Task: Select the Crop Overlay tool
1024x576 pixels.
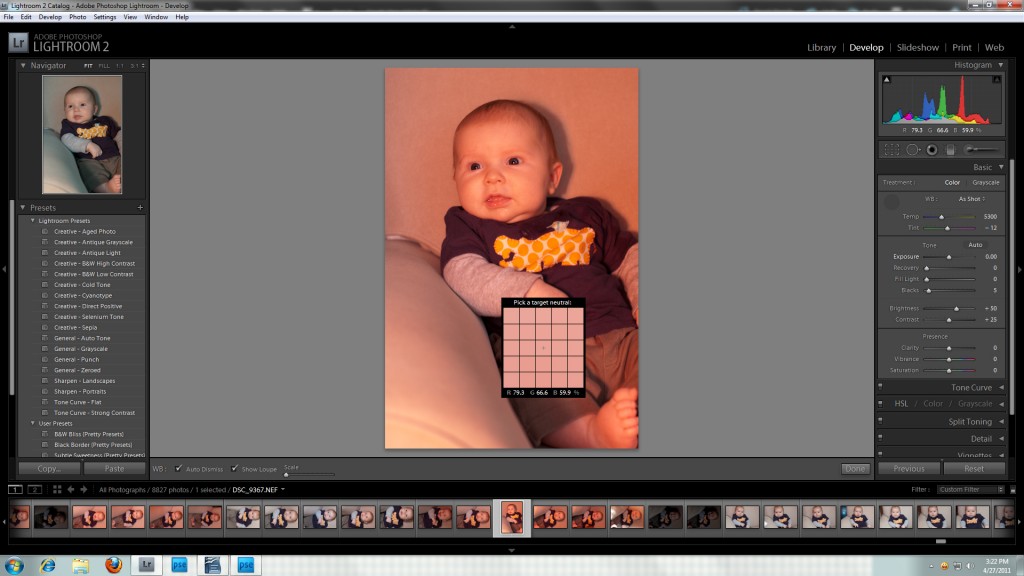Action: coord(891,150)
